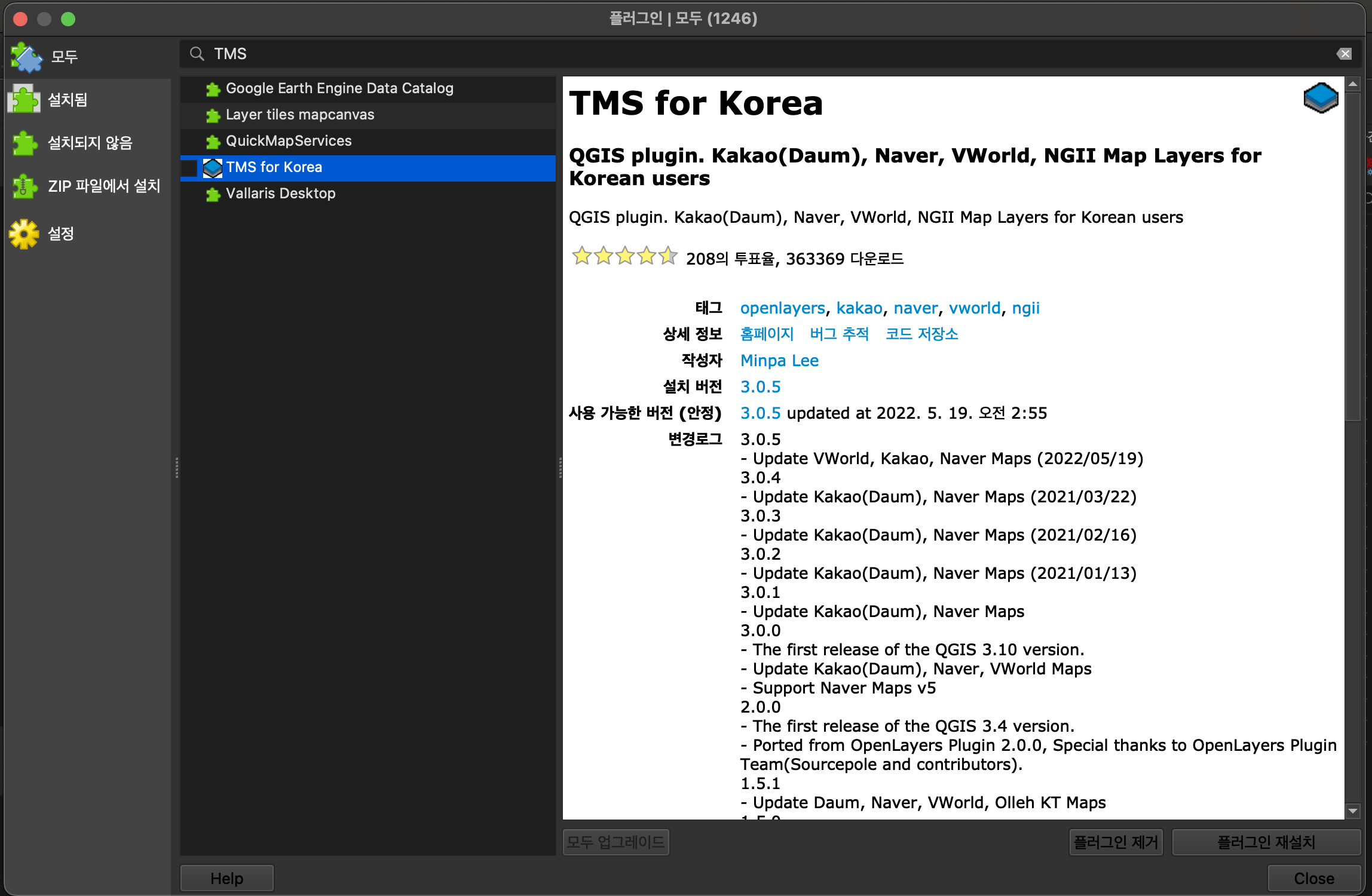Click the All plugins puzzle icon
Screen dimensions: 1372x896
[x=26, y=57]
